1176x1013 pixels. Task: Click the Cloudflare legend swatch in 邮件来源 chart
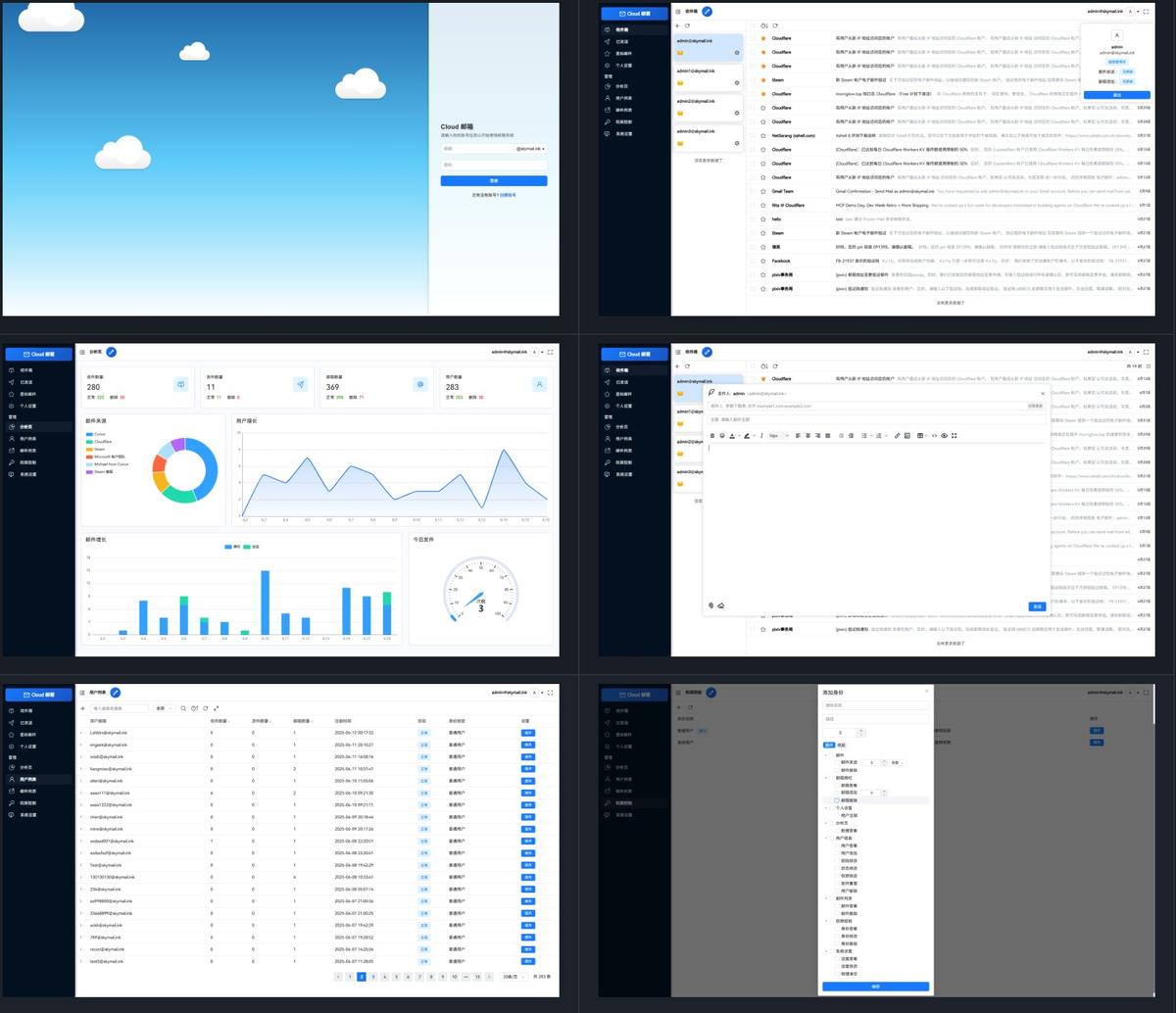coord(89,442)
